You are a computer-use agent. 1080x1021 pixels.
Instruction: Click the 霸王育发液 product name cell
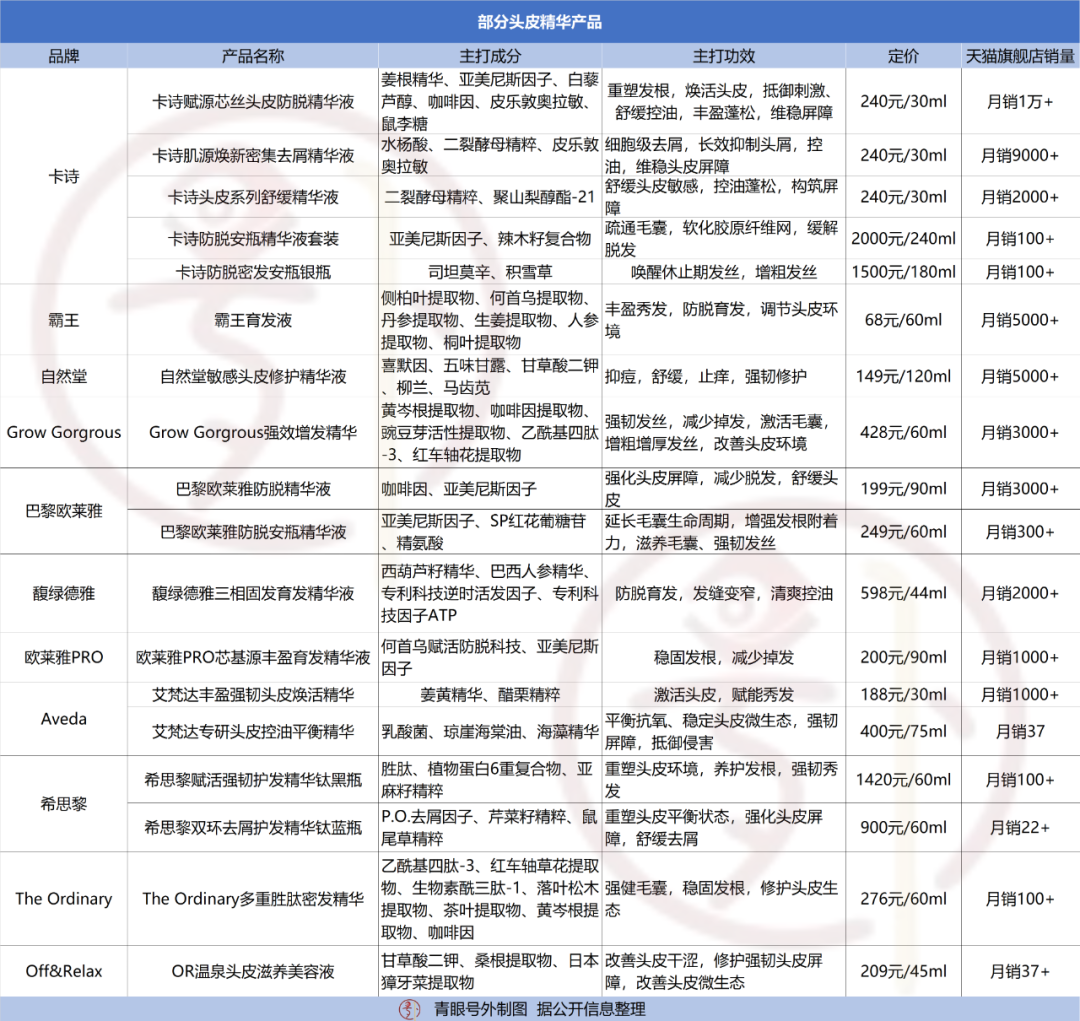point(252,320)
